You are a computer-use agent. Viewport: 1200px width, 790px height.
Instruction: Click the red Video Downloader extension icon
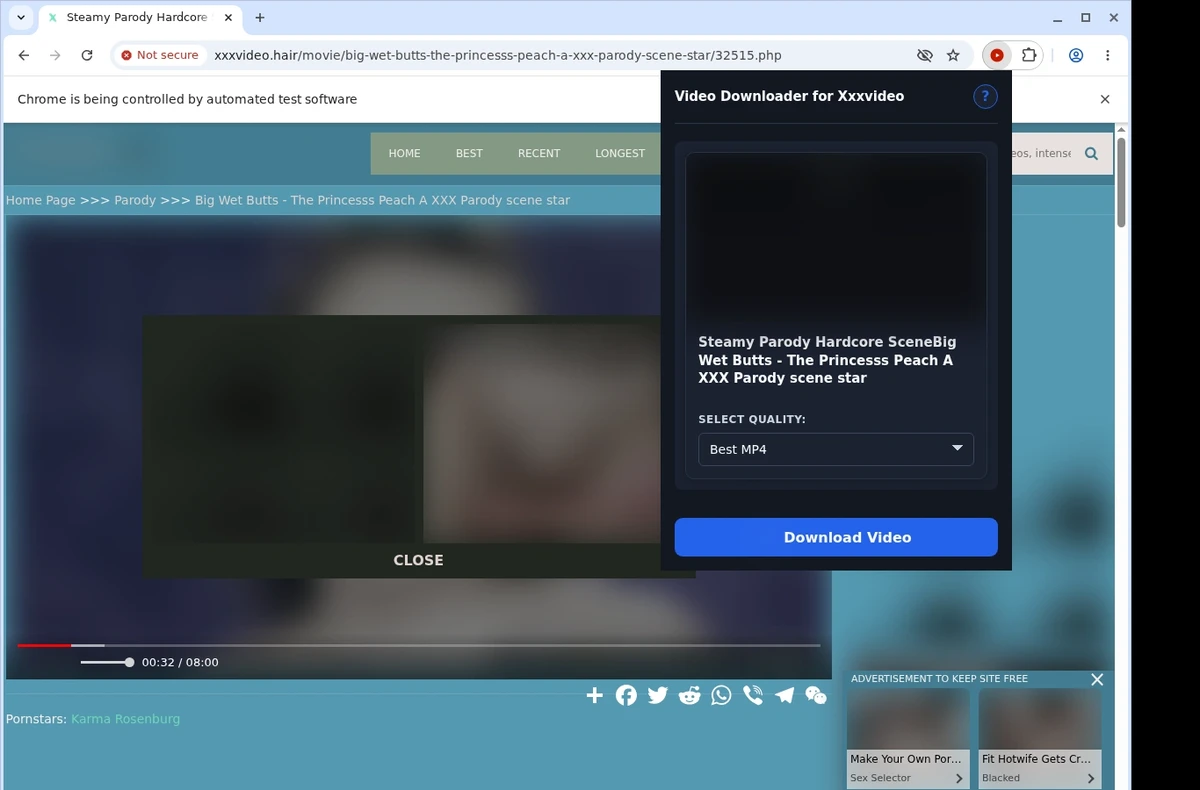[997, 56]
